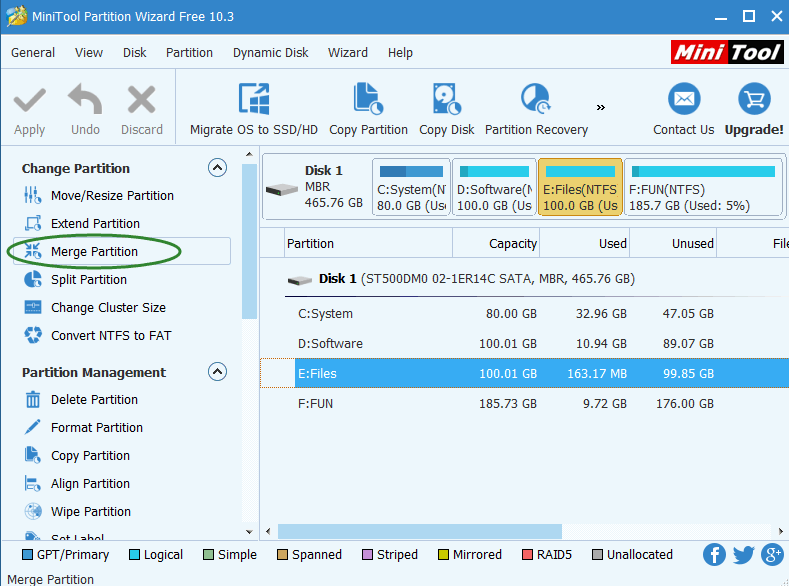Select Change Cluster Size action
The image size is (789, 586).
point(108,308)
